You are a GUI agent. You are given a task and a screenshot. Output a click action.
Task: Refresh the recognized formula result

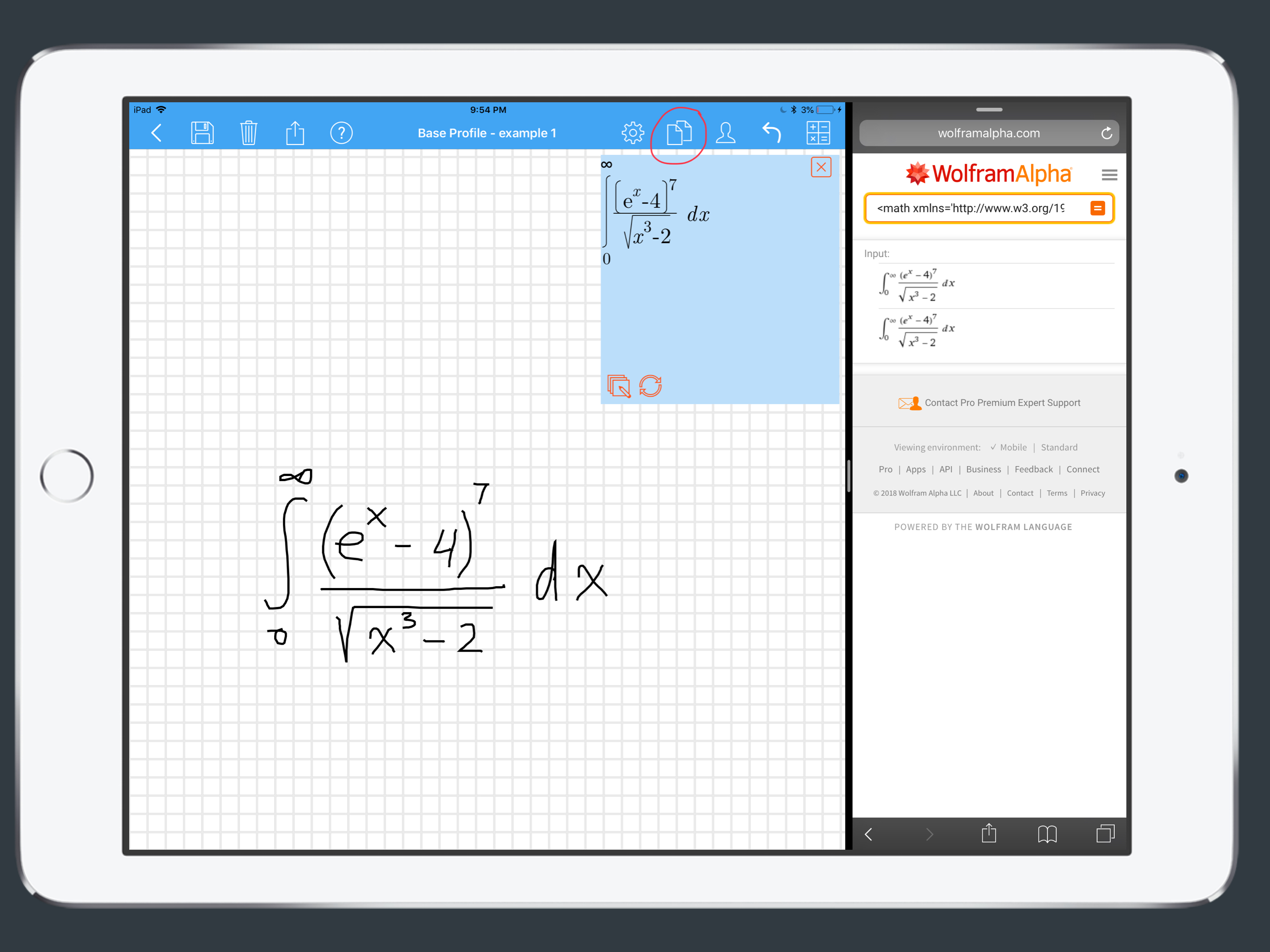pyautogui.click(x=650, y=386)
